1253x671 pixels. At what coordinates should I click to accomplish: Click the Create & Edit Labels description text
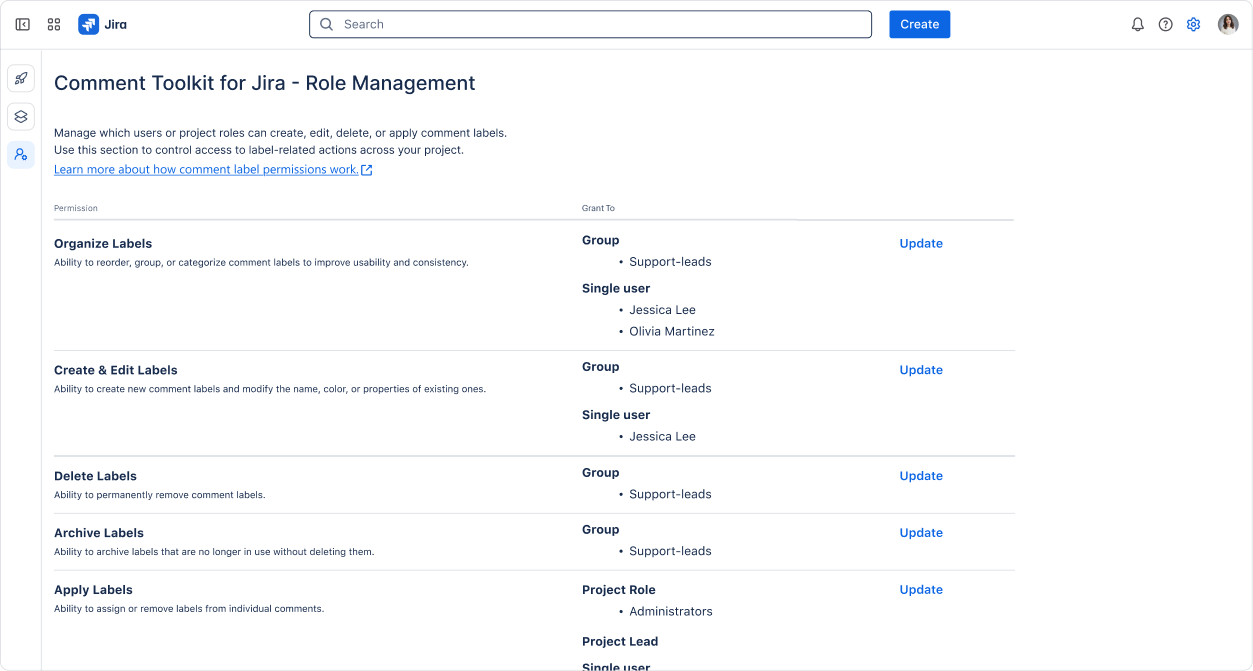click(270, 389)
